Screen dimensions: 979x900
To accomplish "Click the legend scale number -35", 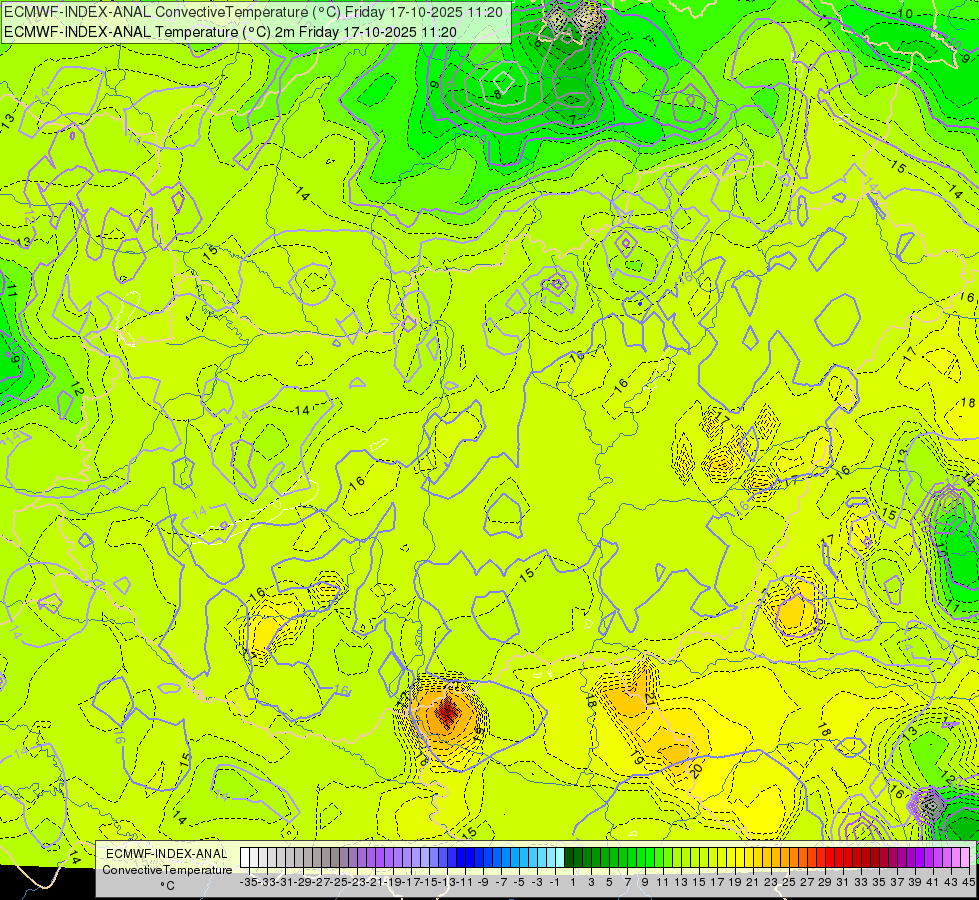I will (249, 882).
